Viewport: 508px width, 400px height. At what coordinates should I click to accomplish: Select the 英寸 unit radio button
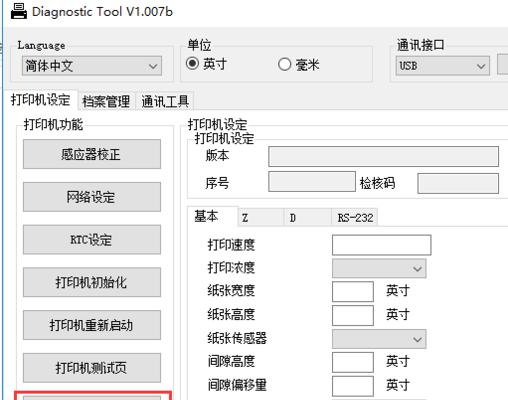click(x=192, y=63)
